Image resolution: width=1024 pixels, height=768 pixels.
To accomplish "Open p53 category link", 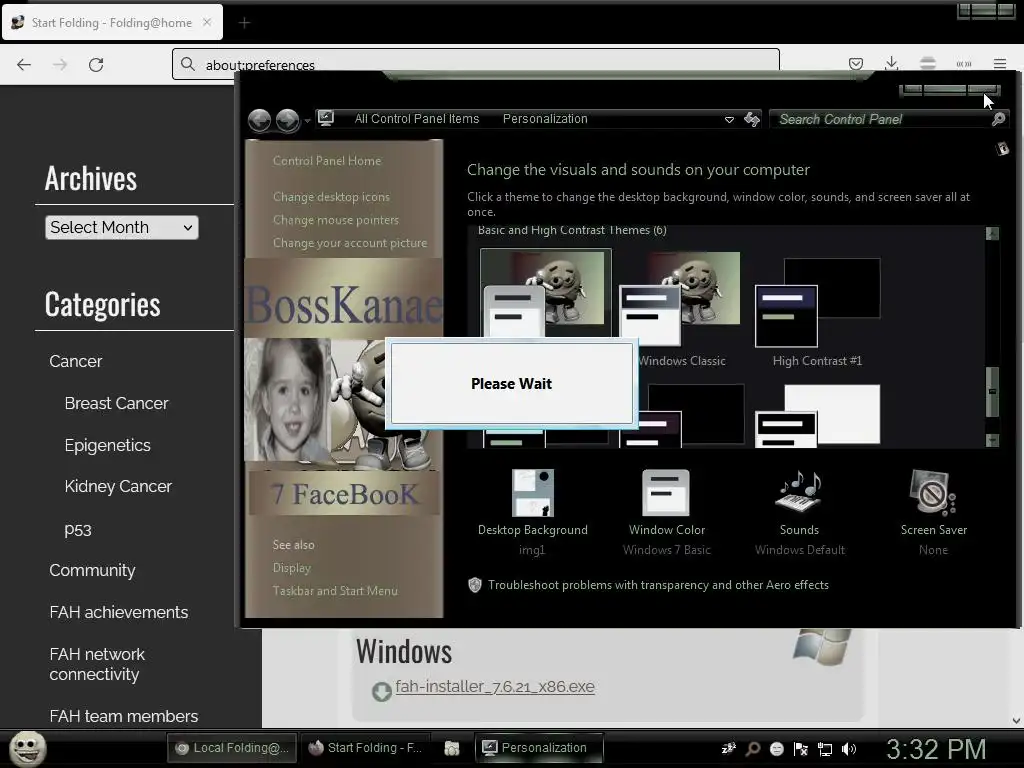I will point(78,530).
